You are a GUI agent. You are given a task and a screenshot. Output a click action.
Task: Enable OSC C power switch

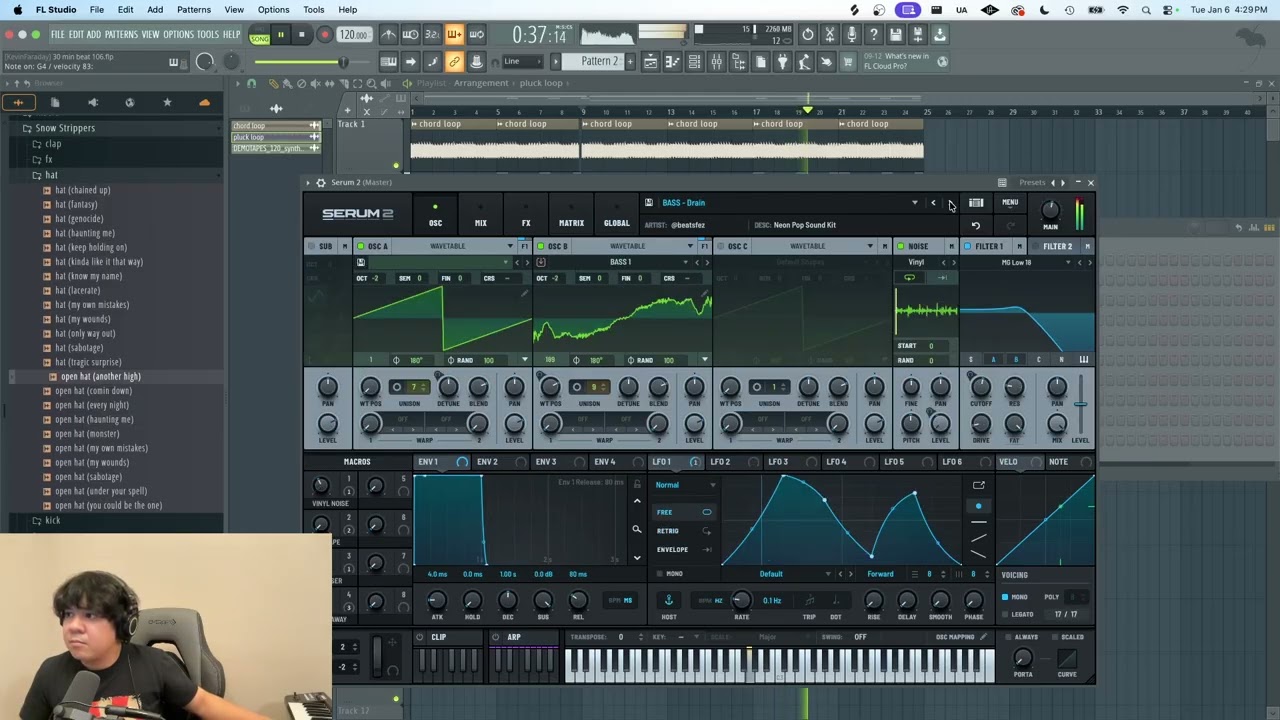coord(720,246)
